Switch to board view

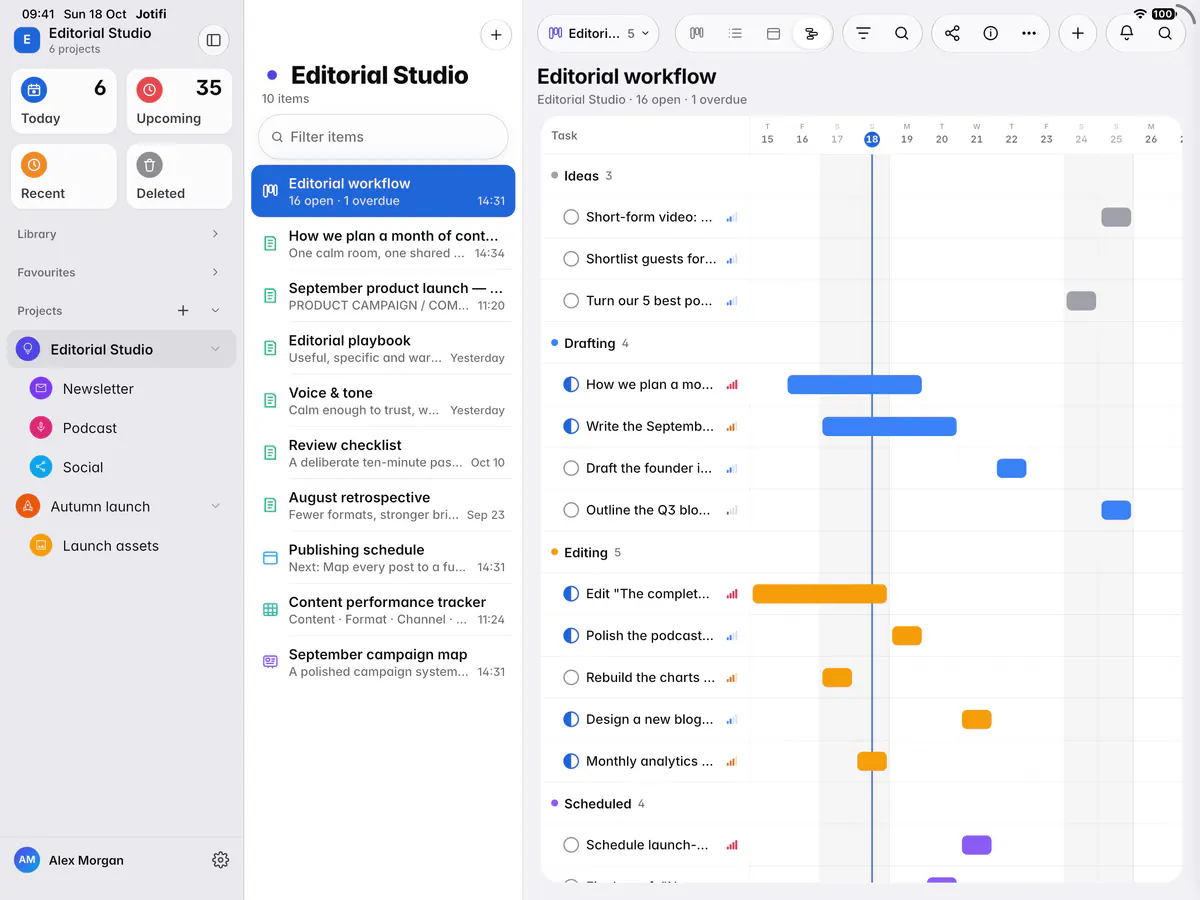coord(697,33)
